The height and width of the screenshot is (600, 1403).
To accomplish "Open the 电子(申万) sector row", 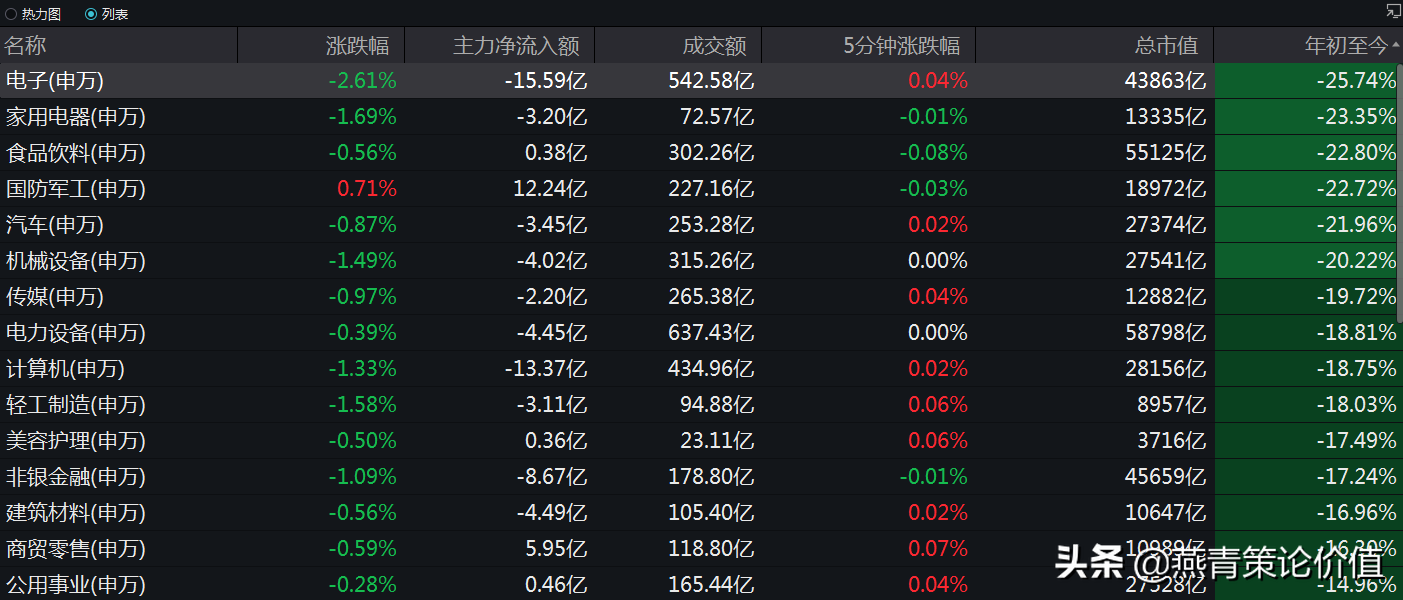I will [x=55, y=81].
